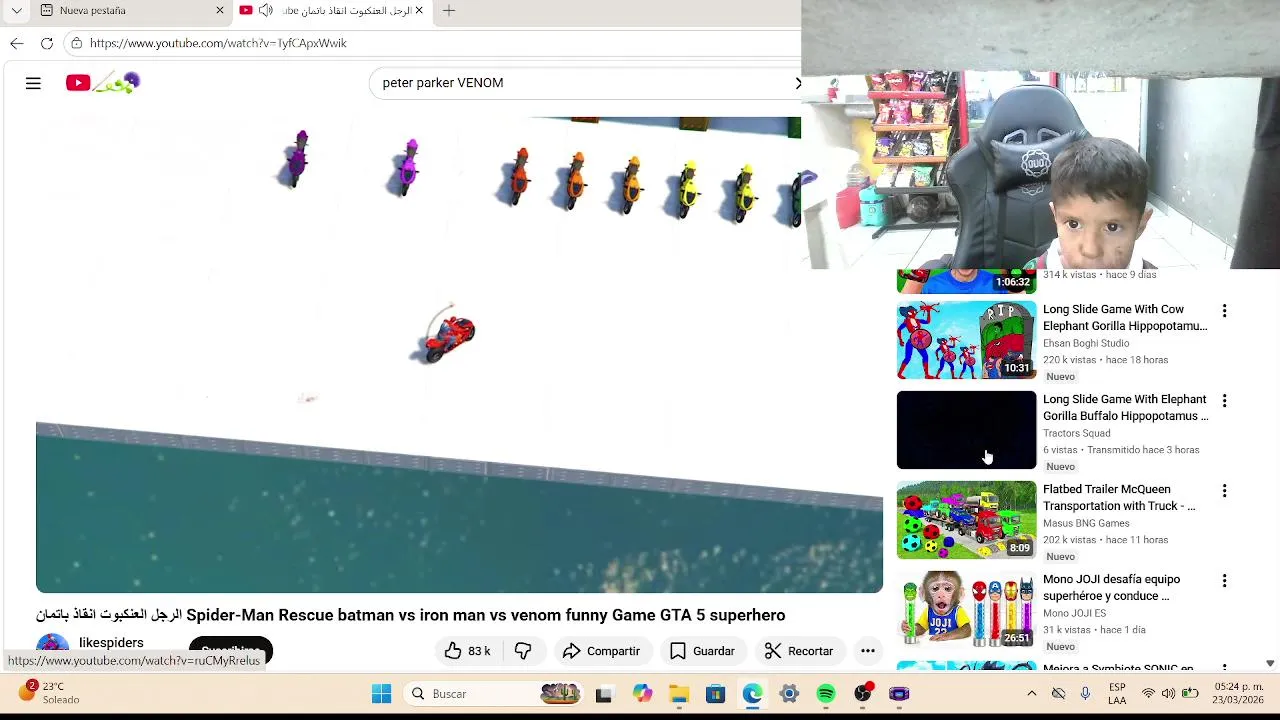1280x720 pixels.
Task: Click the 'Nuevo' badge under Flatbed Trailer
Action: pyautogui.click(x=1061, y=557)
